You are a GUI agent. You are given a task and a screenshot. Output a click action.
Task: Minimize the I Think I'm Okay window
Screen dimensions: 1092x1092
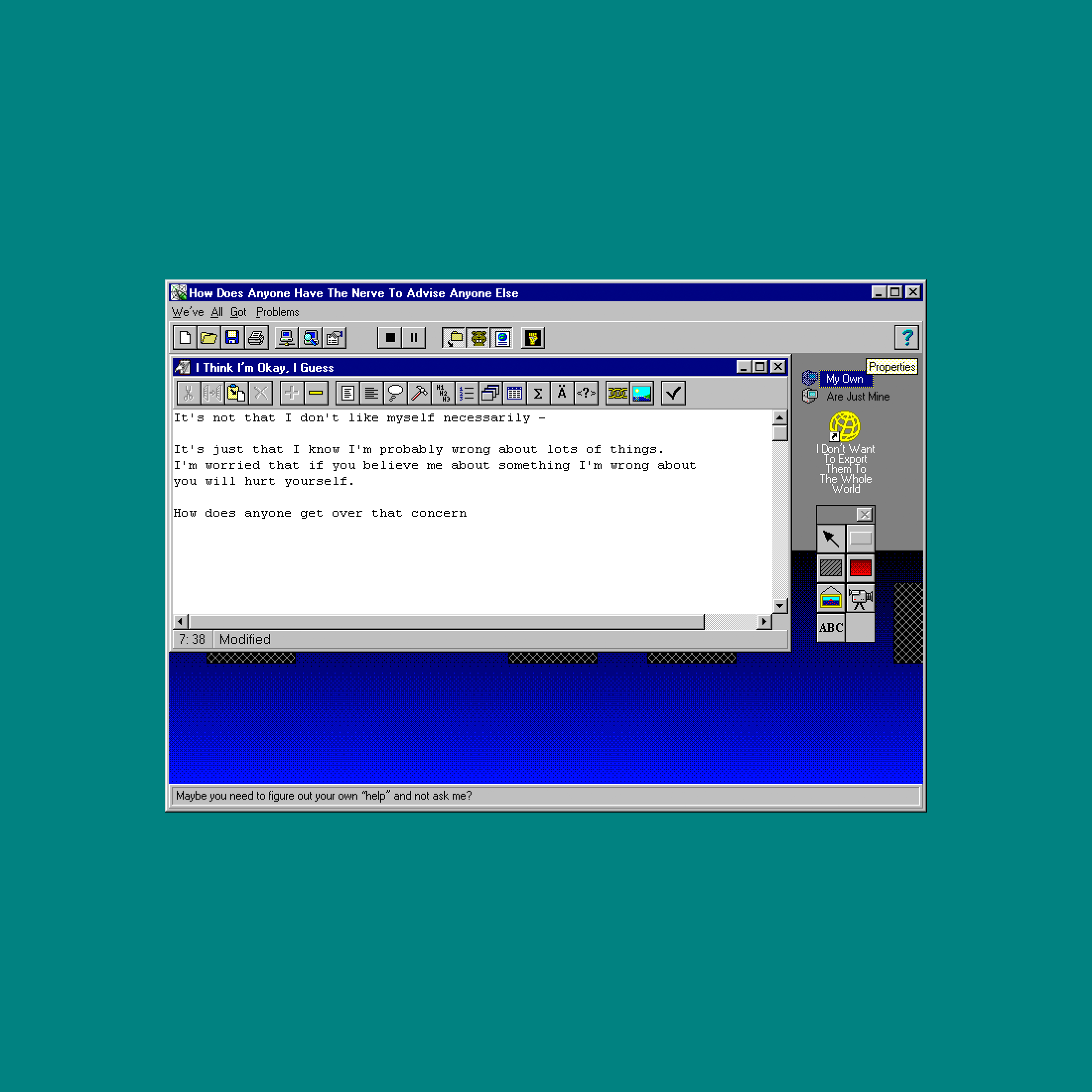pos(744,367)
